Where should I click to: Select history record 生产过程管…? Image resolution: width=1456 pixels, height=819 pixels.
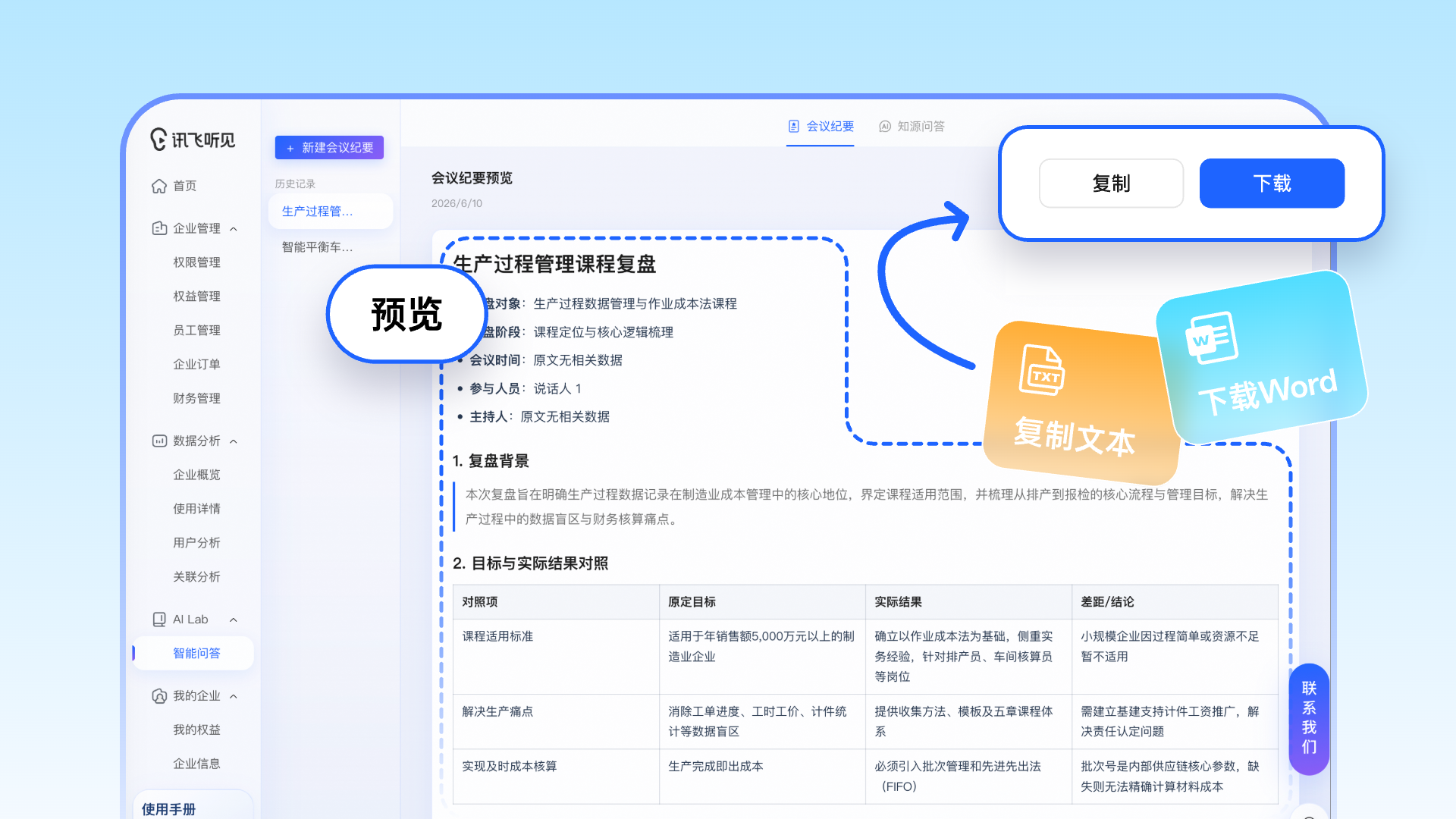click(331, 212)
